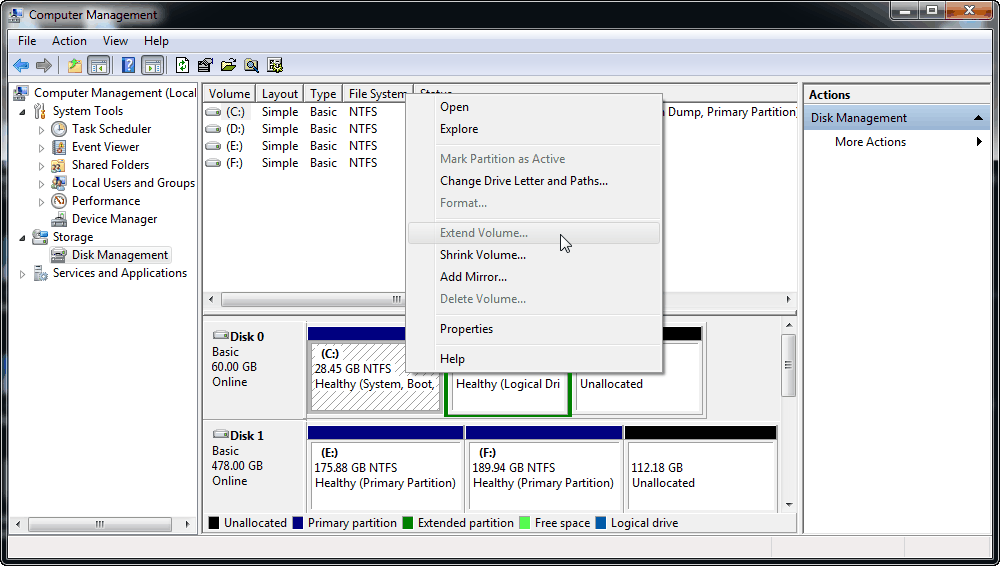Click Services and Applications node icon
This screenshot has width=1000, height=566.
(x=40, y=273)
